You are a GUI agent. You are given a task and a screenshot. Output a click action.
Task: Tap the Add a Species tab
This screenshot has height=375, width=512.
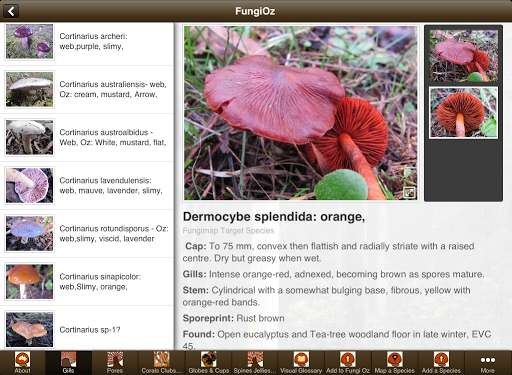coord(441,363)
